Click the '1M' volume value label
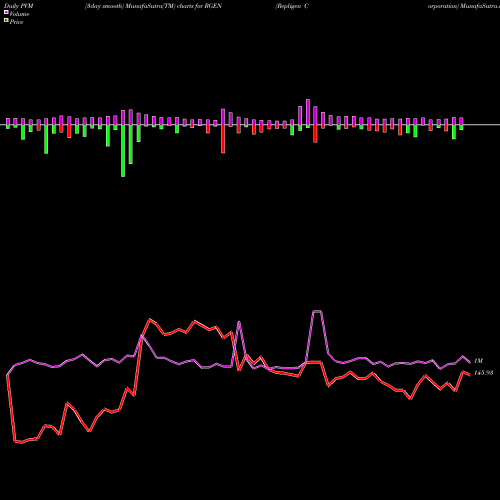 478,361
